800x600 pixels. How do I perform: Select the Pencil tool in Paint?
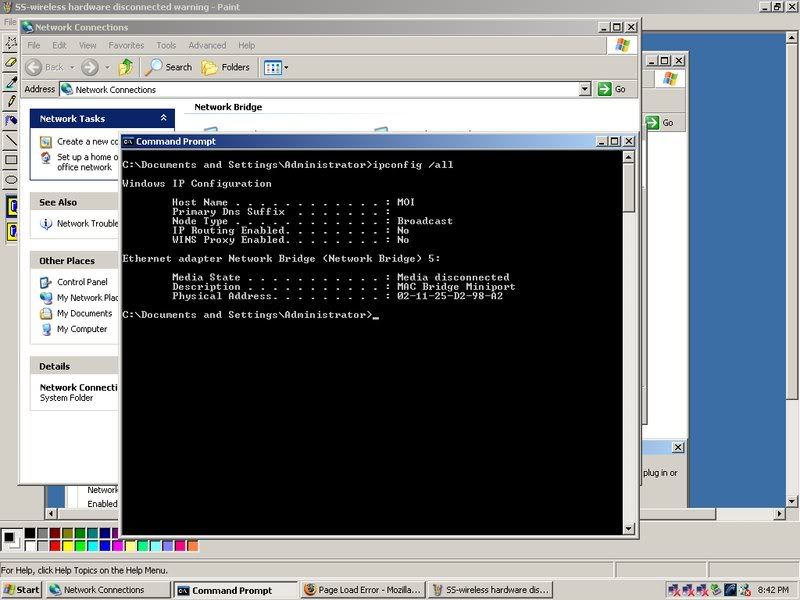click(x=11, y=101)
